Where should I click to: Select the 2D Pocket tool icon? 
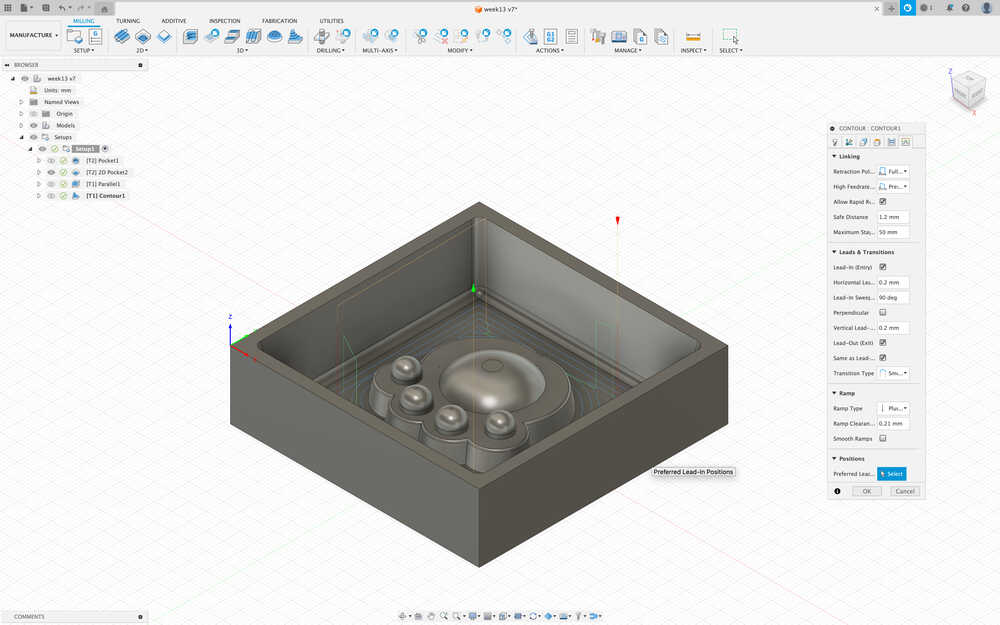click(143, 36)
